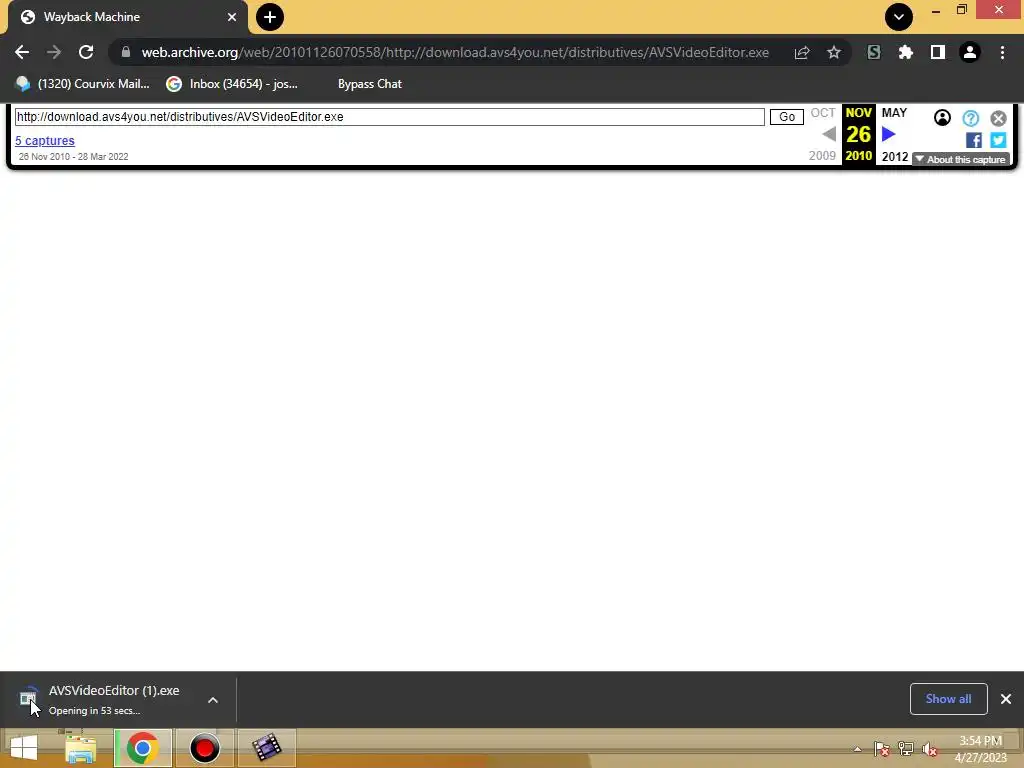1024x768 pixels.
Task: Share this page from the address bar
Action: pos(802,53)
